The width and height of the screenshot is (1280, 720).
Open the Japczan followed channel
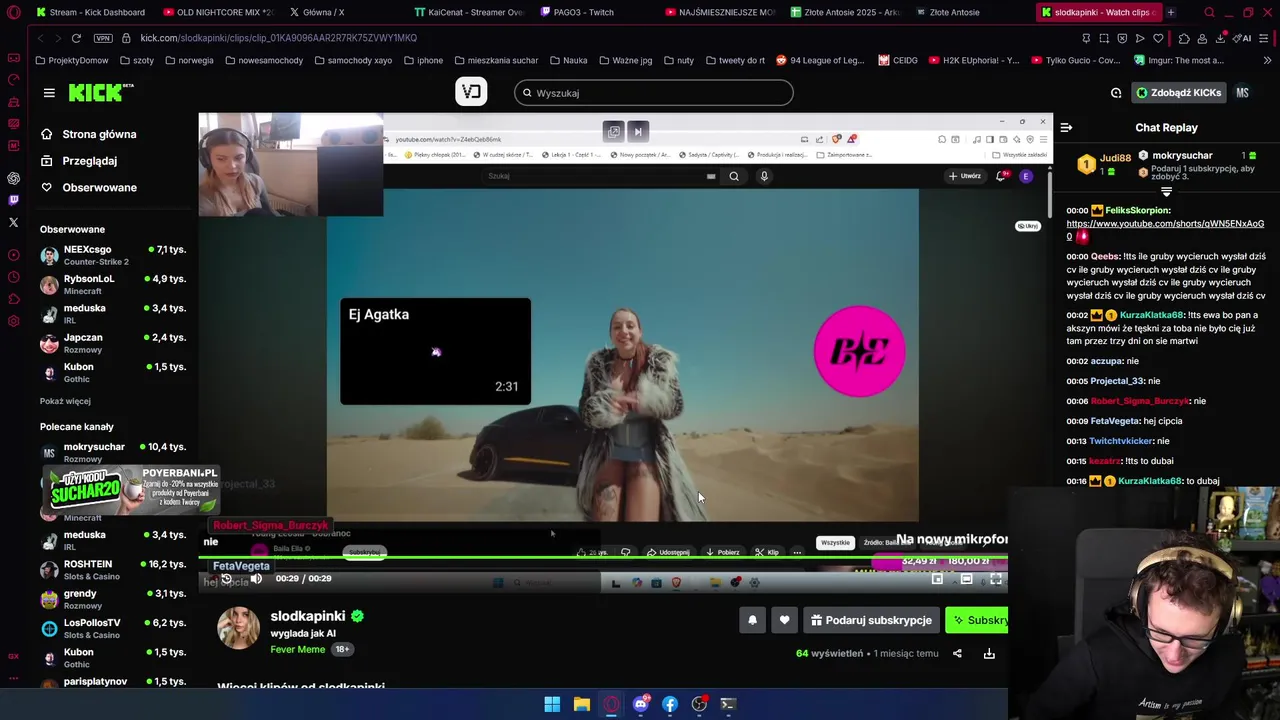tap(112, 344)
